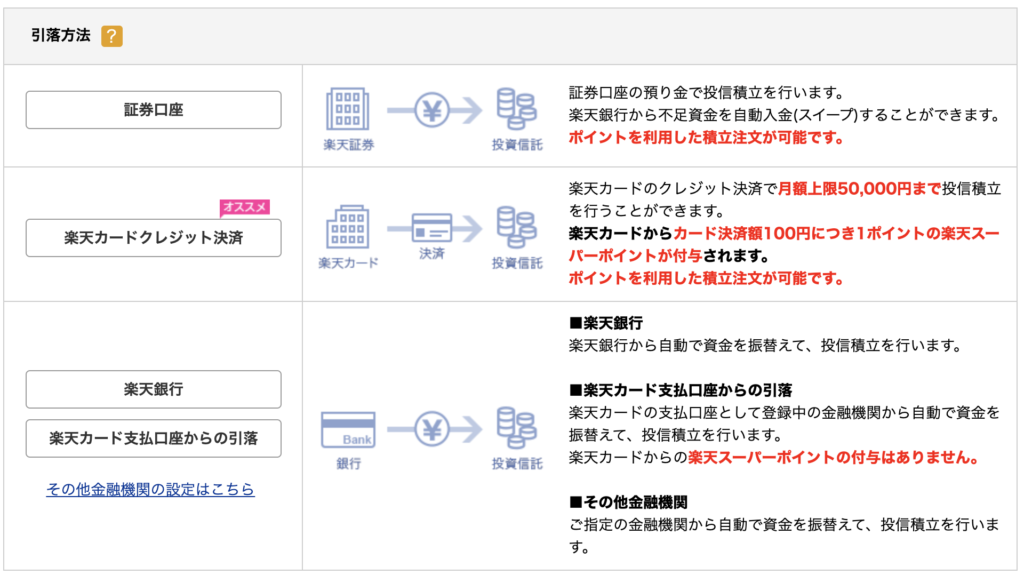
Task: Click text 楽天銀行から自動で資金を振替えて、投信積立を行います。
Action: tap(766, 346)
